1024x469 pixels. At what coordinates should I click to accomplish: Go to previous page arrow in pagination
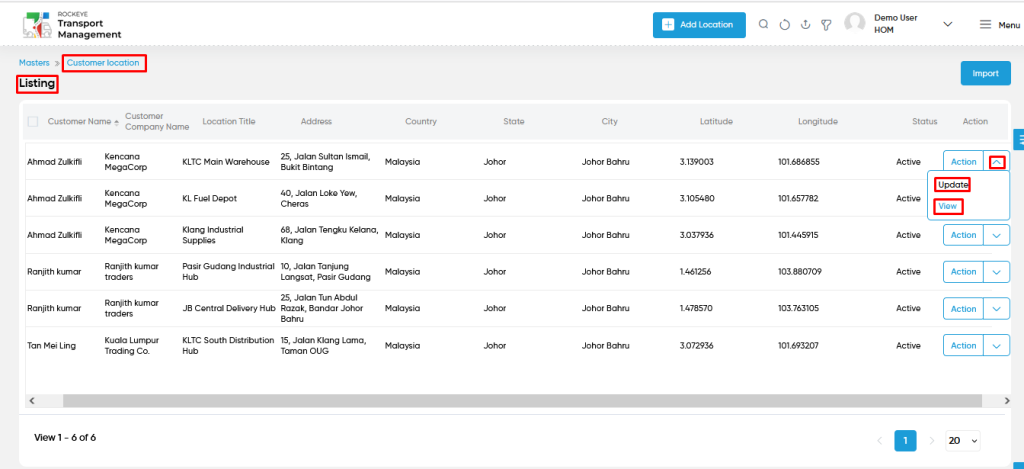880,440
